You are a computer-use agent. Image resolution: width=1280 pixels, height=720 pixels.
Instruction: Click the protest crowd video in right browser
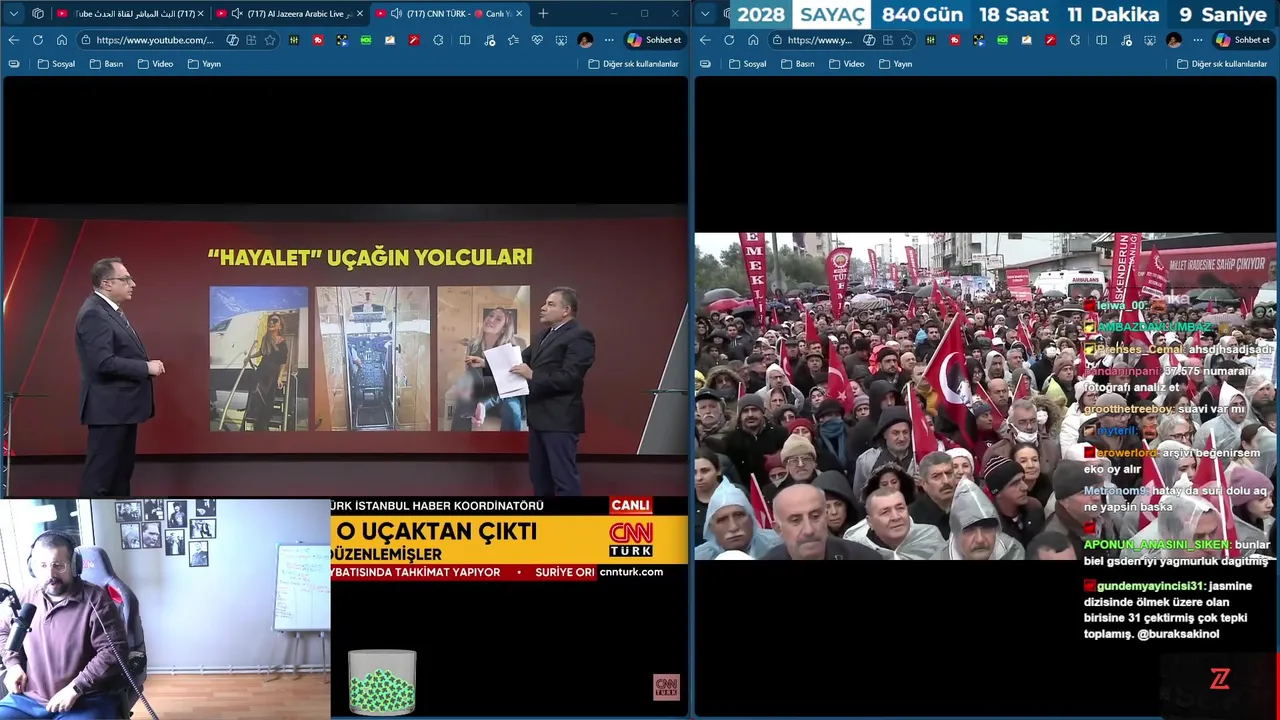tap(985, 396)
